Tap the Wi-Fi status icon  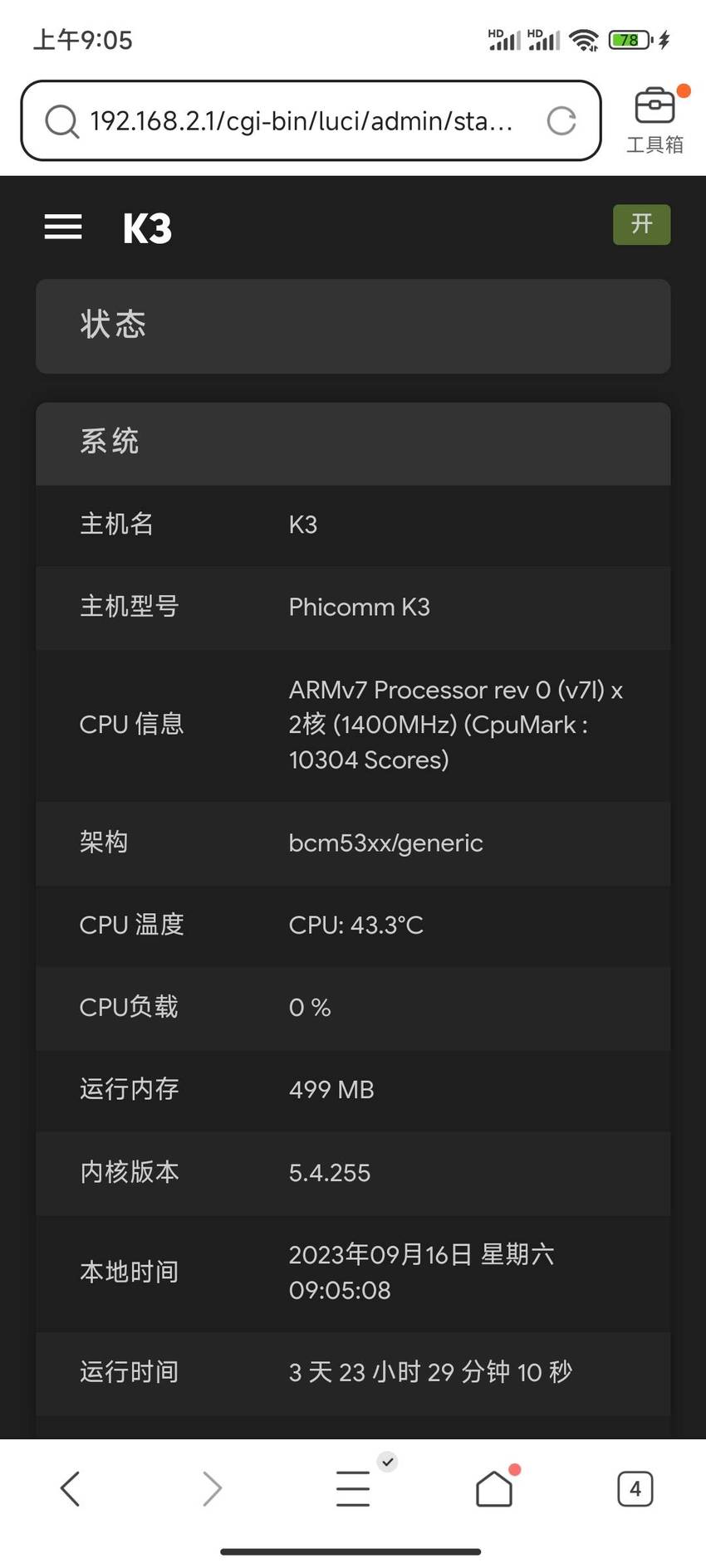[x=585, y=40]
